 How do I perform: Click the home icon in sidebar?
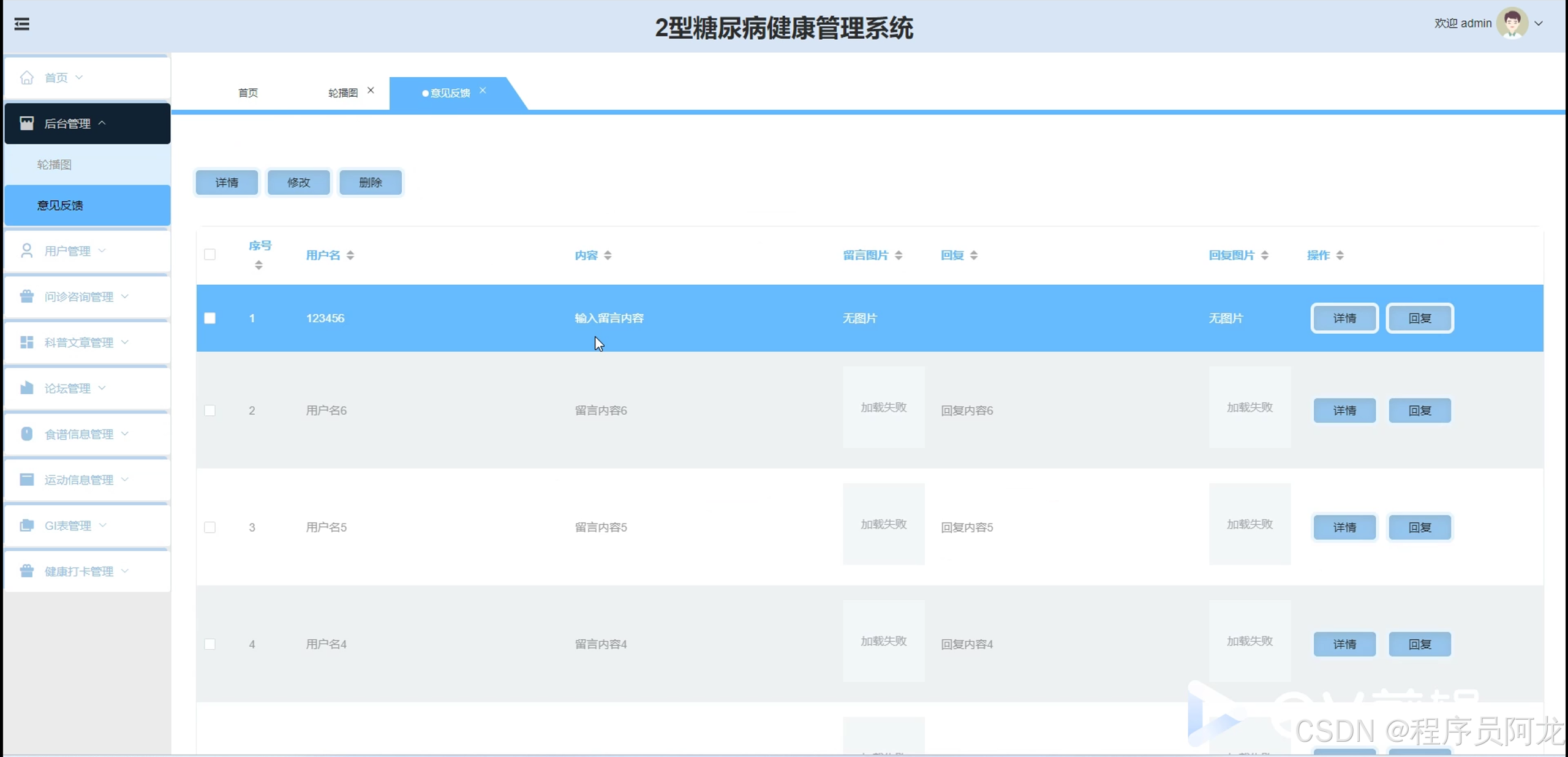[x=26, y=78]
